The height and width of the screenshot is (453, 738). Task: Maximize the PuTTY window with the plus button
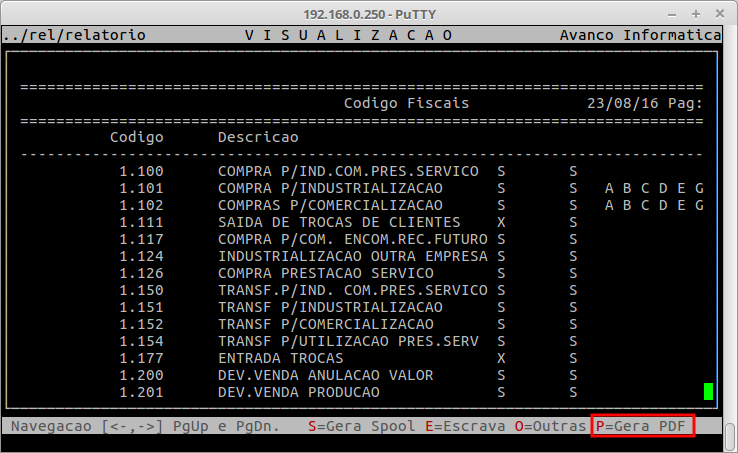pyautogui.click(x=695, y=13)
